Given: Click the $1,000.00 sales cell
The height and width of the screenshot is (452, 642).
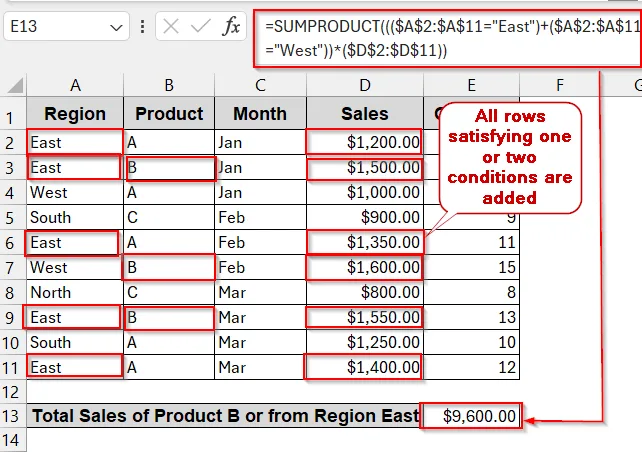Looking at the screenshot, I should (x=365, y=192).
